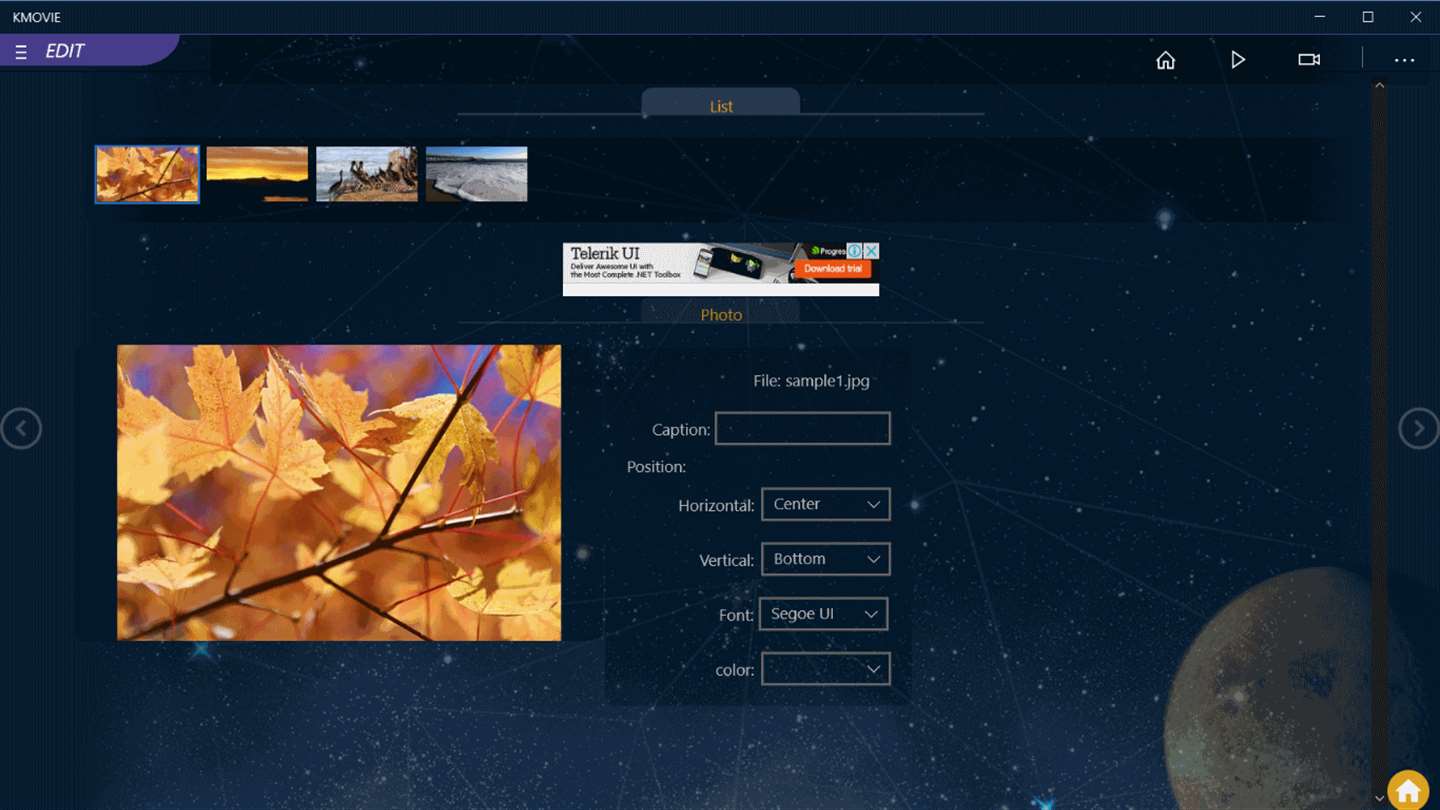Screen dimensions: 1440x810
Task: Click the large autumn leaves preview image
Action: click(339, 493)
